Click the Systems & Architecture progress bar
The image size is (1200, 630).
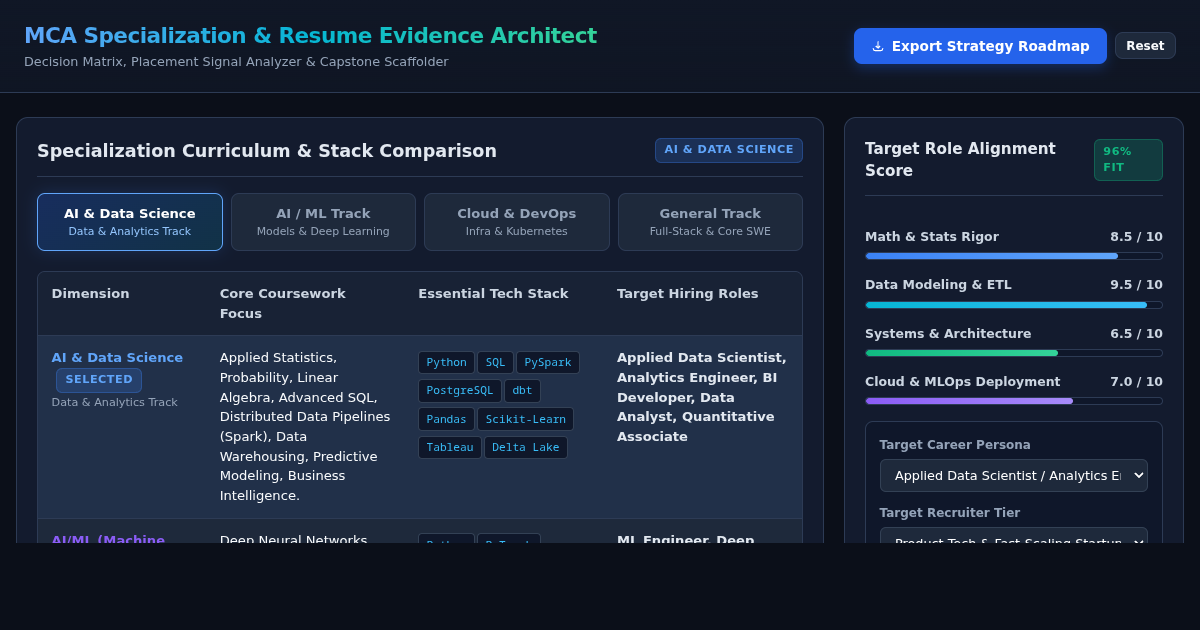tap(1014, 353)
